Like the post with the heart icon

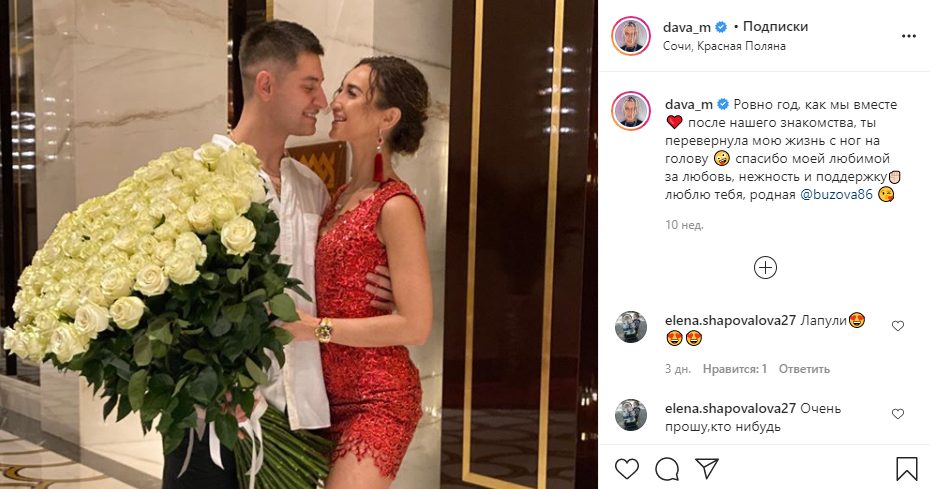pos(626,469)
